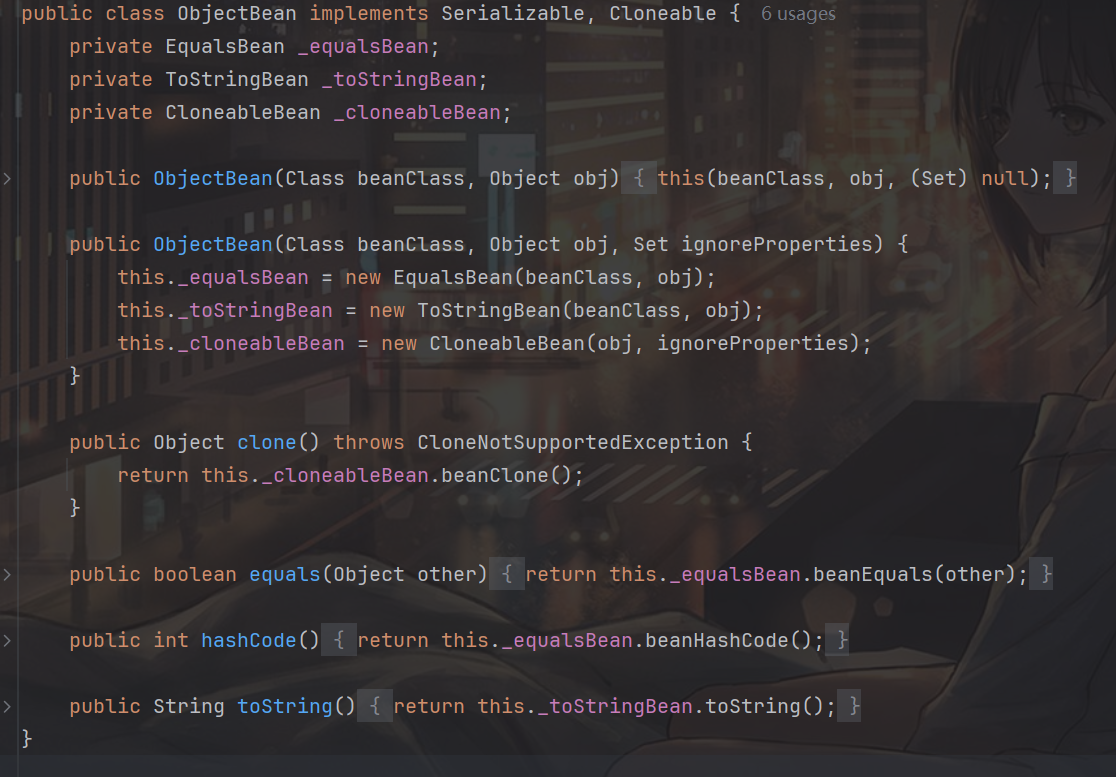Open the "6 usages" hint for ObjectBean

coord(797,14)
